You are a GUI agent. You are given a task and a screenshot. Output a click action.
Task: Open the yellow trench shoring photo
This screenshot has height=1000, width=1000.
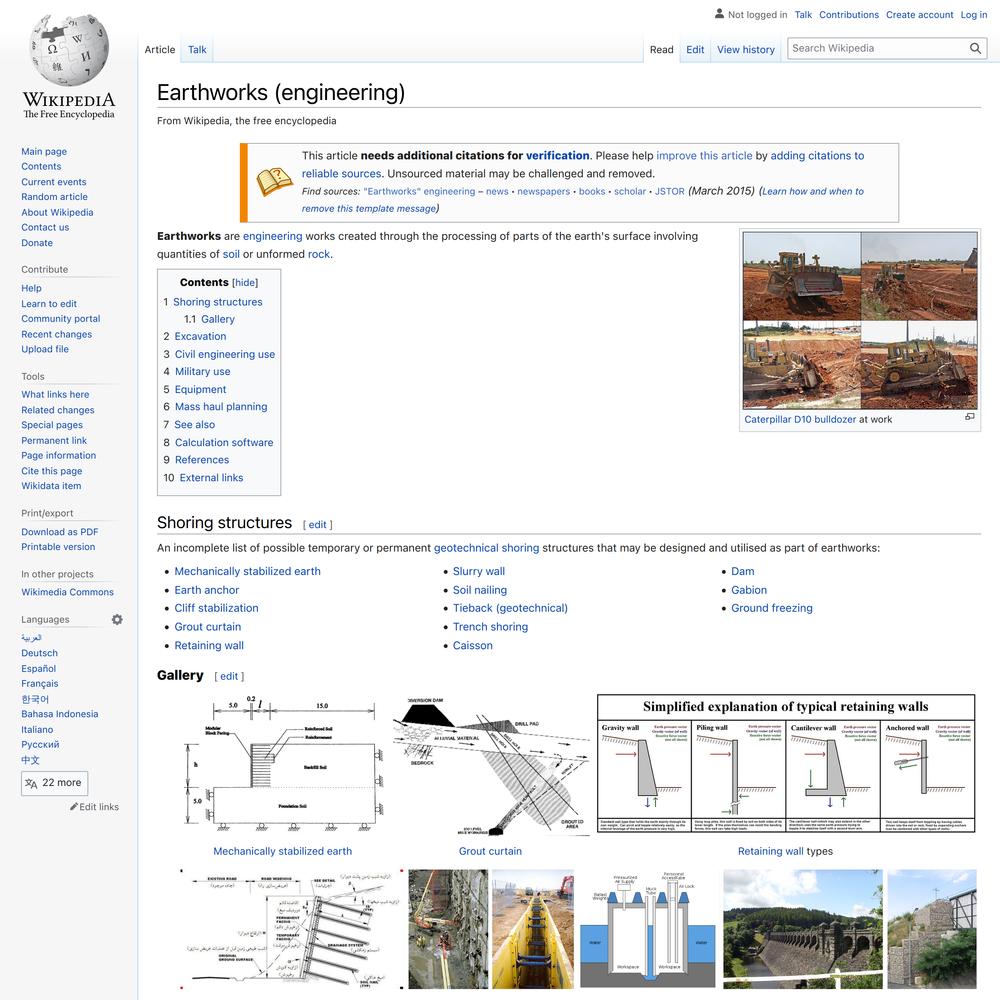pyautogui.click(x=533, y=929)
